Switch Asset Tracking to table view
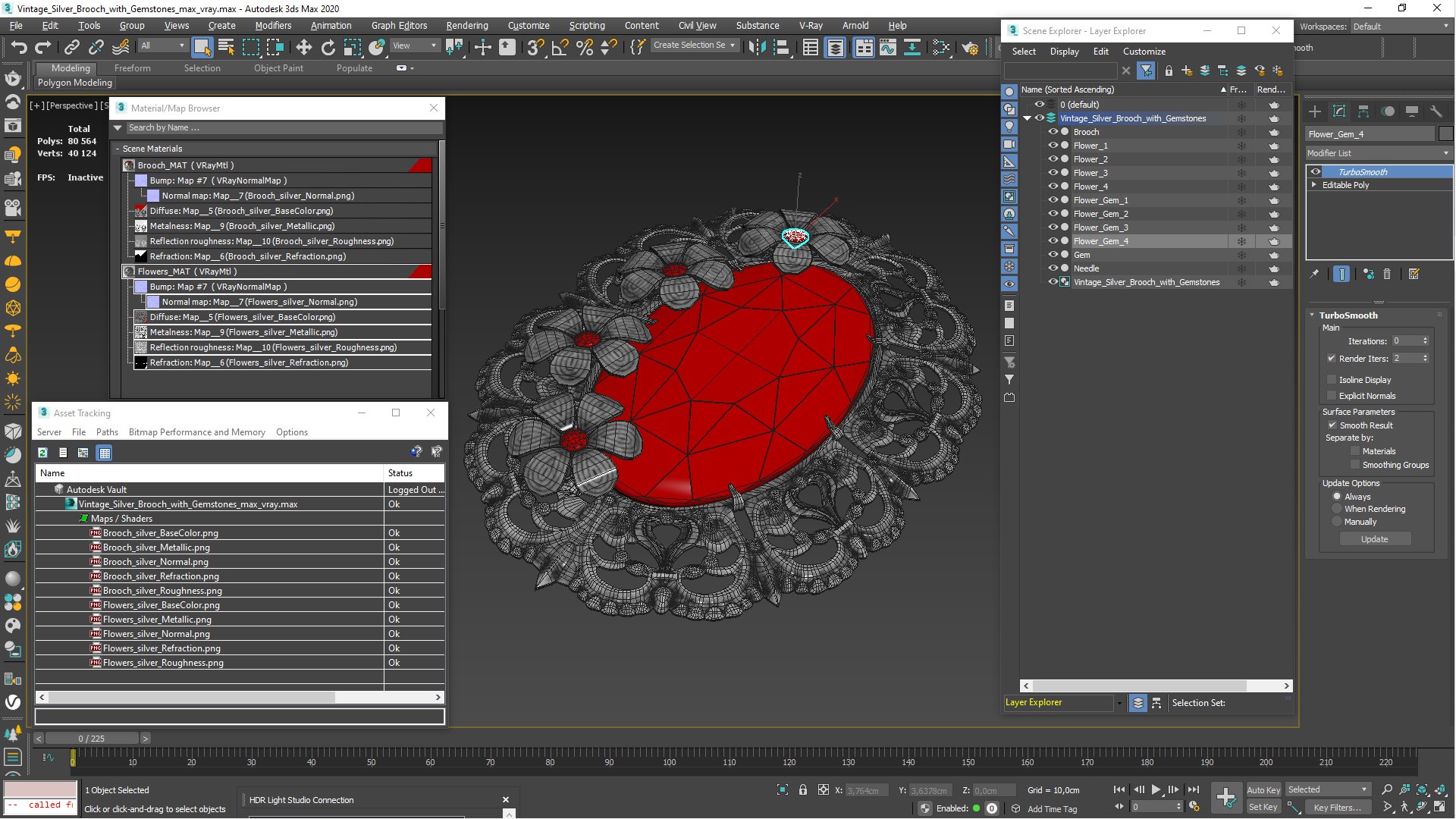Image resolution: width=1456 pixels, height=819 pixels. point(105,453)
